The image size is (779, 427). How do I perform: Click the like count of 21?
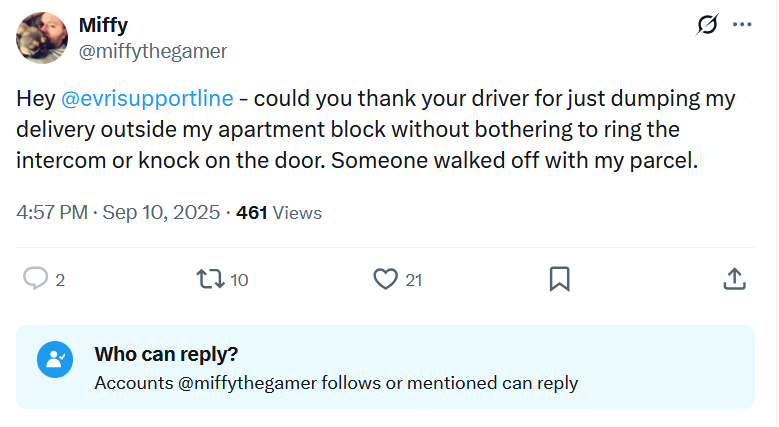tap(413, 280)
